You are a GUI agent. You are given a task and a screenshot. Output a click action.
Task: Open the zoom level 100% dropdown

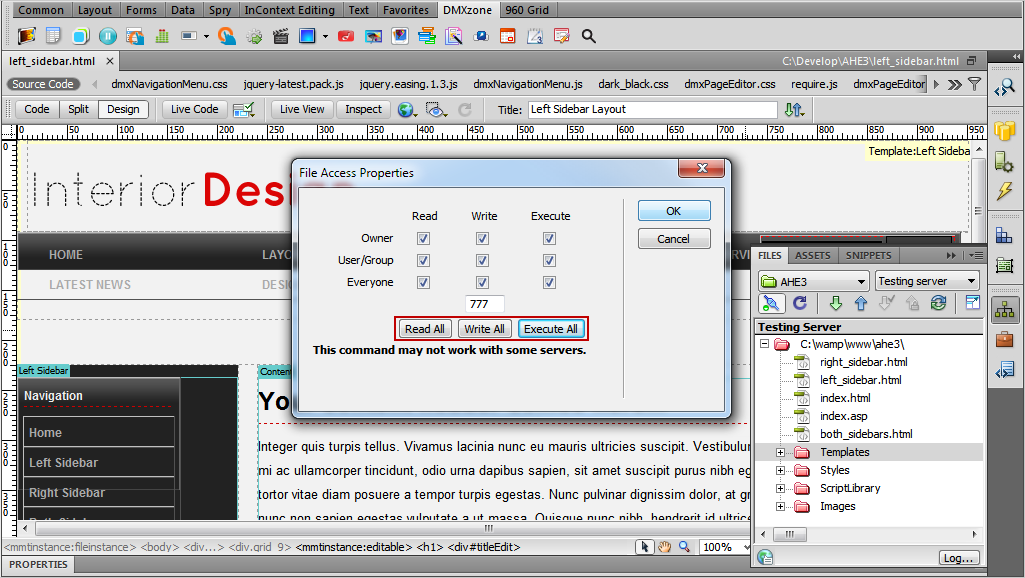point(726,547)
